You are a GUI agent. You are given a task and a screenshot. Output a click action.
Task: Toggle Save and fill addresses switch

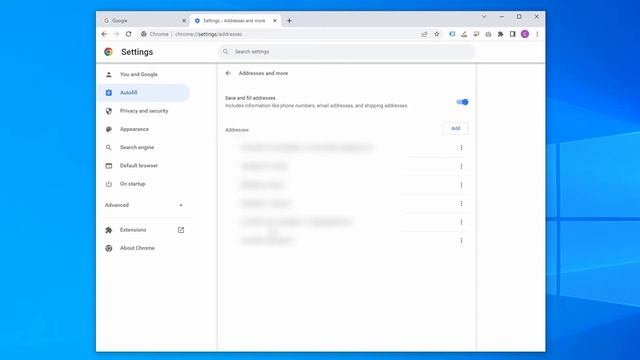tap(462, 102)
